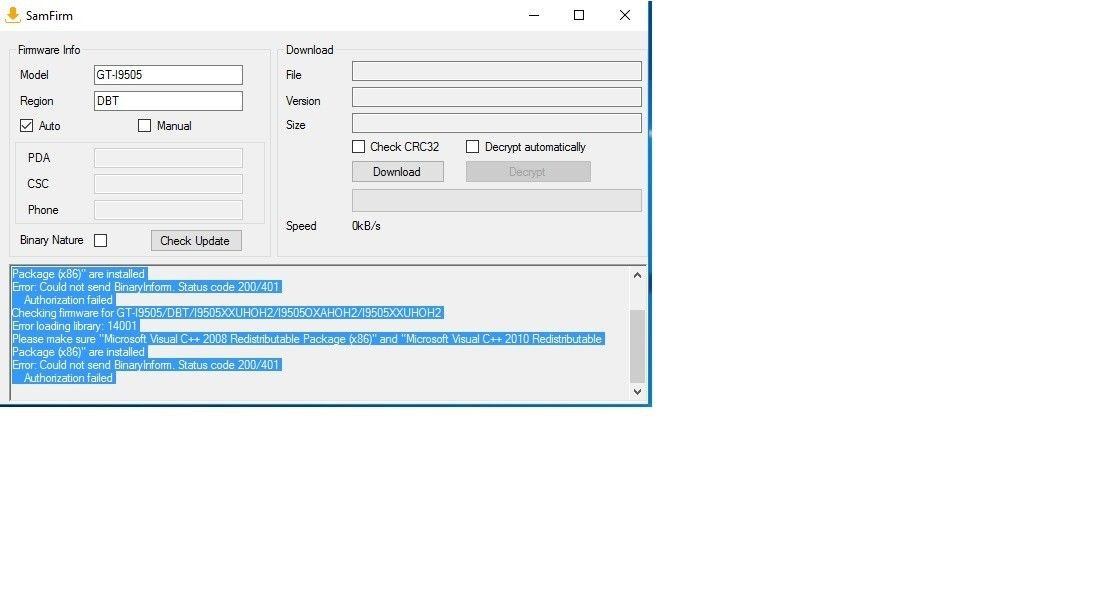The image size is (1094, 615).
Task: Minimize the SamFirm window
Action: (534, 15)
